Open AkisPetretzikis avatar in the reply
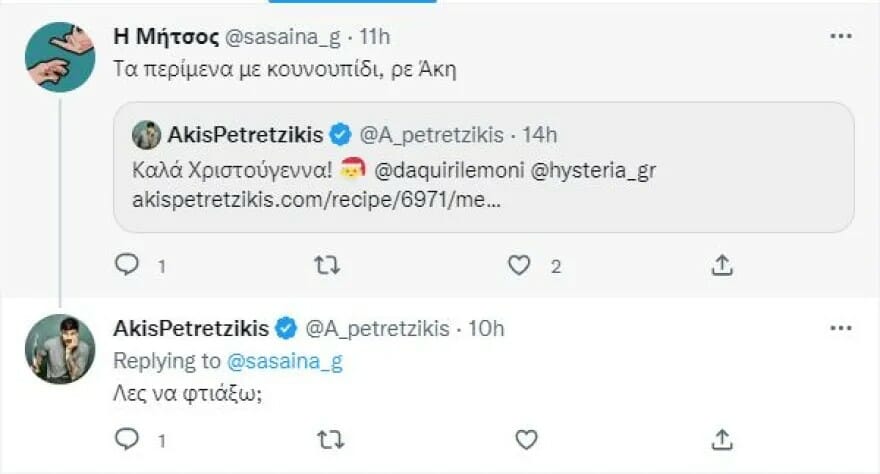Image resolution: width=880 pixels, height=474 pixels. click(60, 347)
